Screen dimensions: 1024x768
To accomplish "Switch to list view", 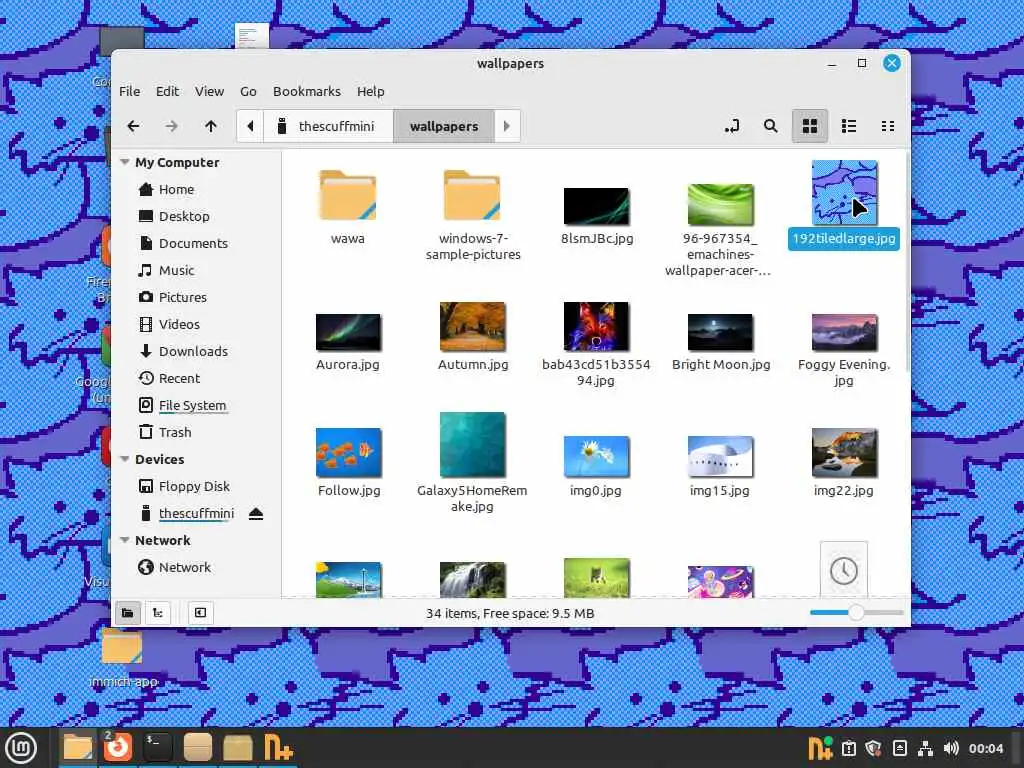I will pyautogui.click(x=849, y=126).
